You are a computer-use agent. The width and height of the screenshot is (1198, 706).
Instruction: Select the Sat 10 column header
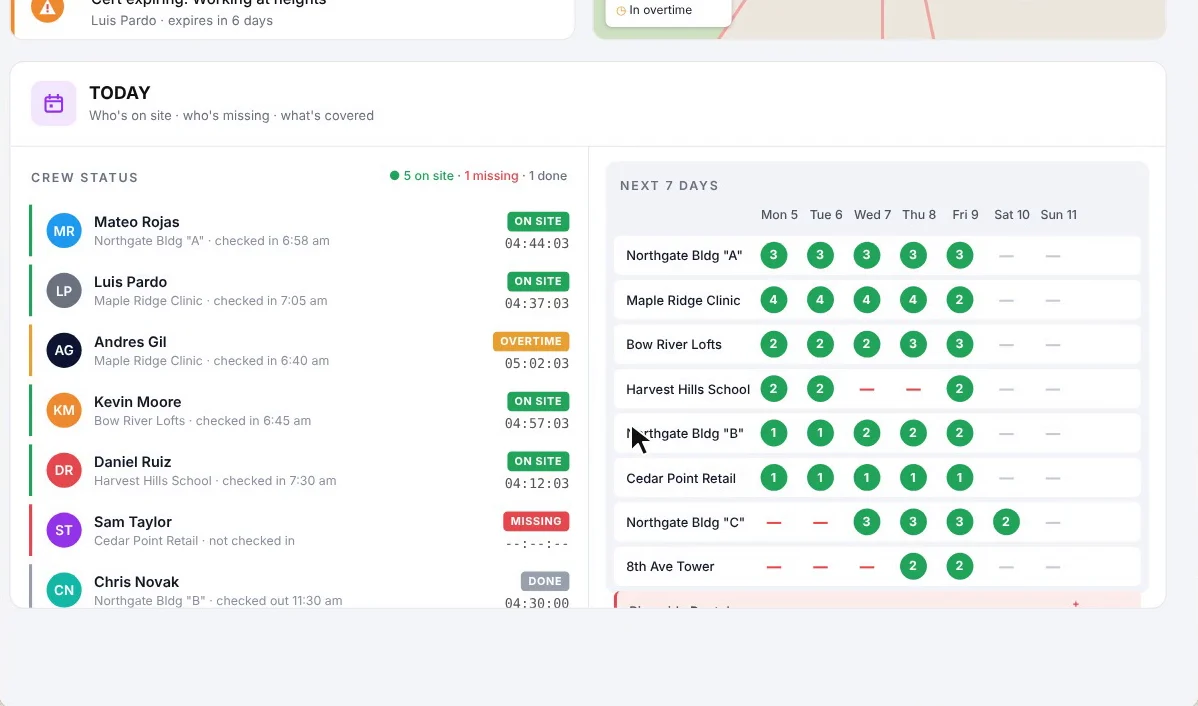tap(1012, 215)
